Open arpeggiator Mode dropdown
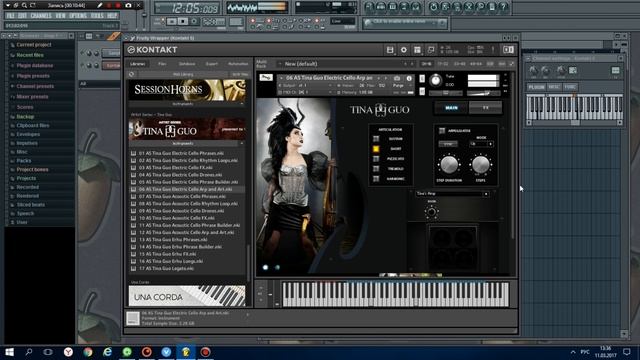The height and width of the screenshot is (360, 640). click(x=481, y=144)
